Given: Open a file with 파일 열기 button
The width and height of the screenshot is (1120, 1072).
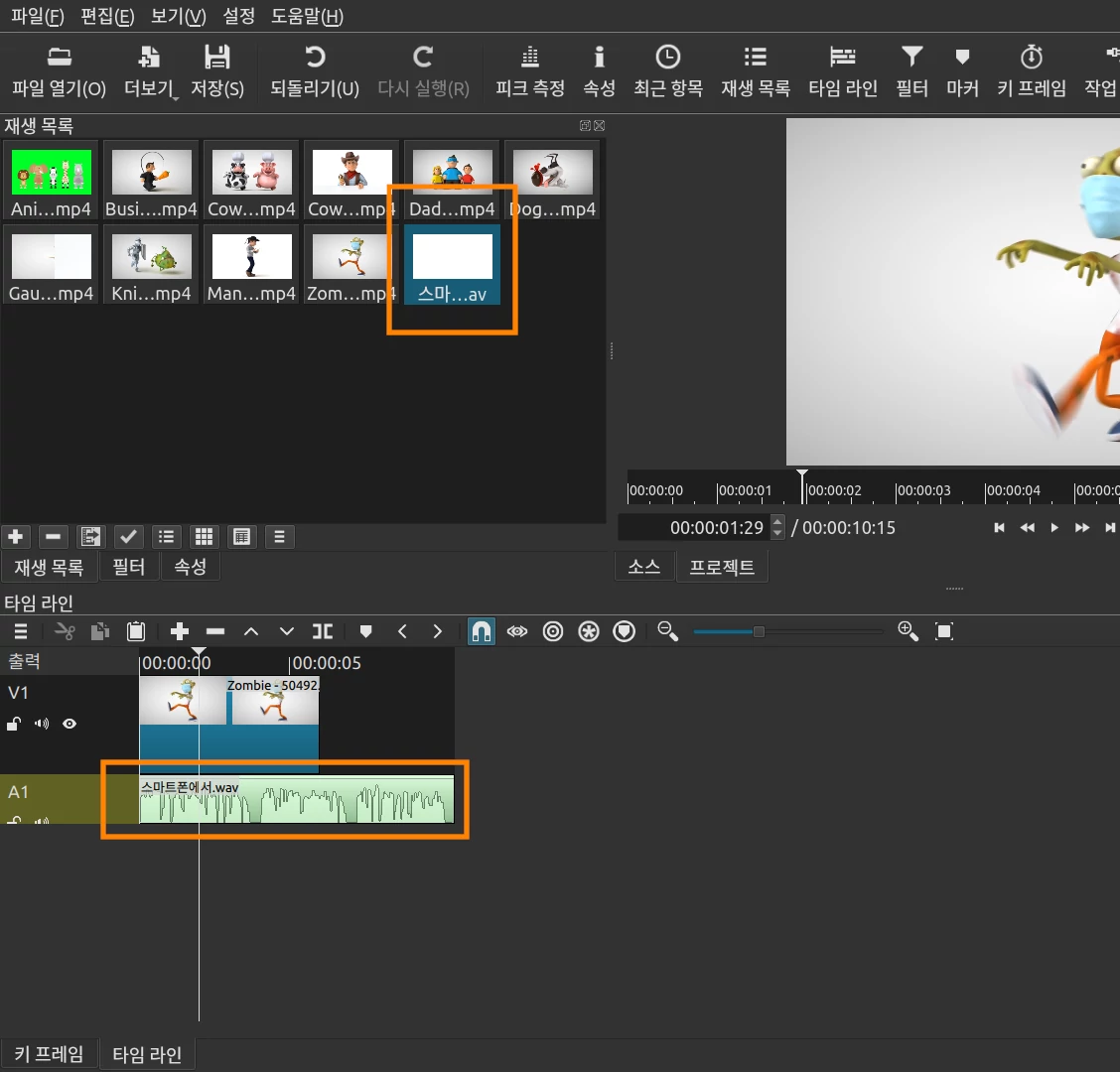Looking at the screenshot, I should click(59, 72).
